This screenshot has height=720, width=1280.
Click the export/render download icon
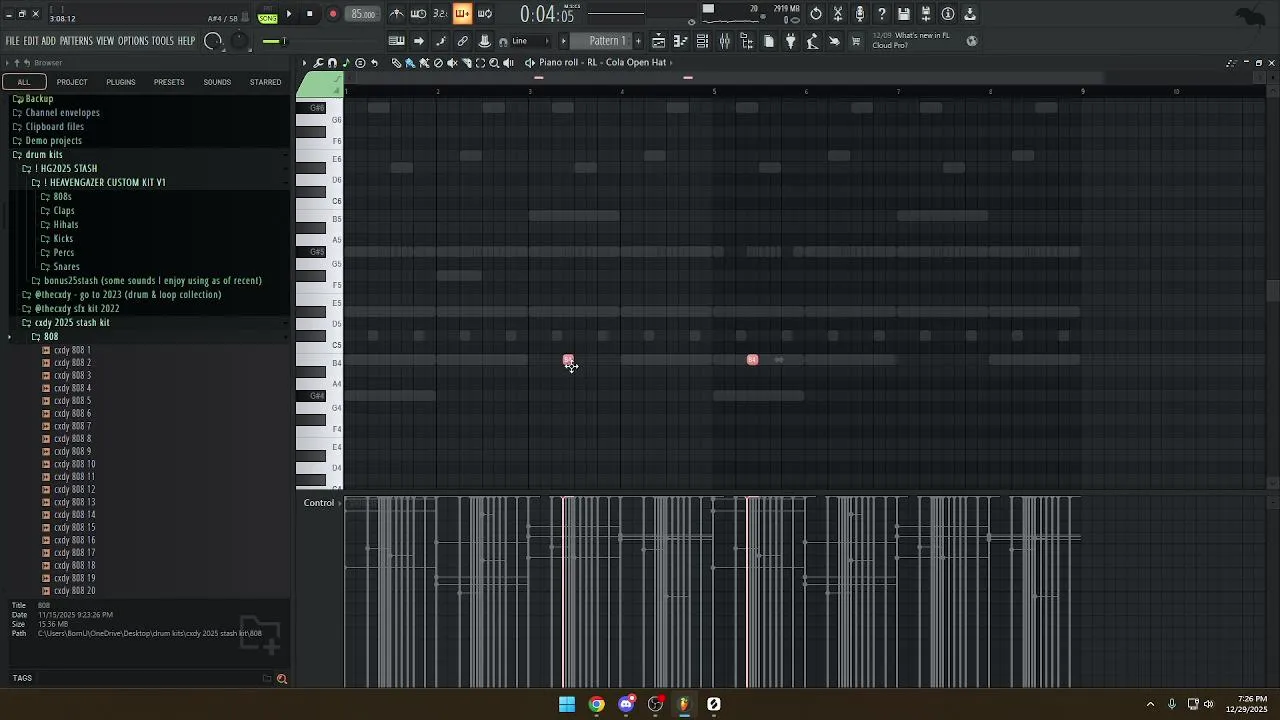[970, 14]
